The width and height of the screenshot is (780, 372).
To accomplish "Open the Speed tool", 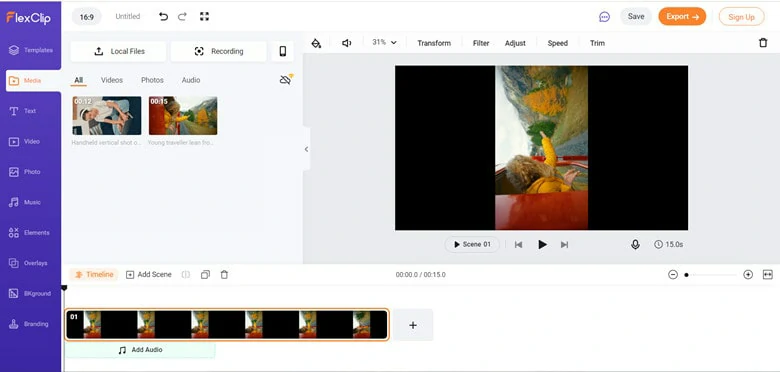I will (558, 43).
